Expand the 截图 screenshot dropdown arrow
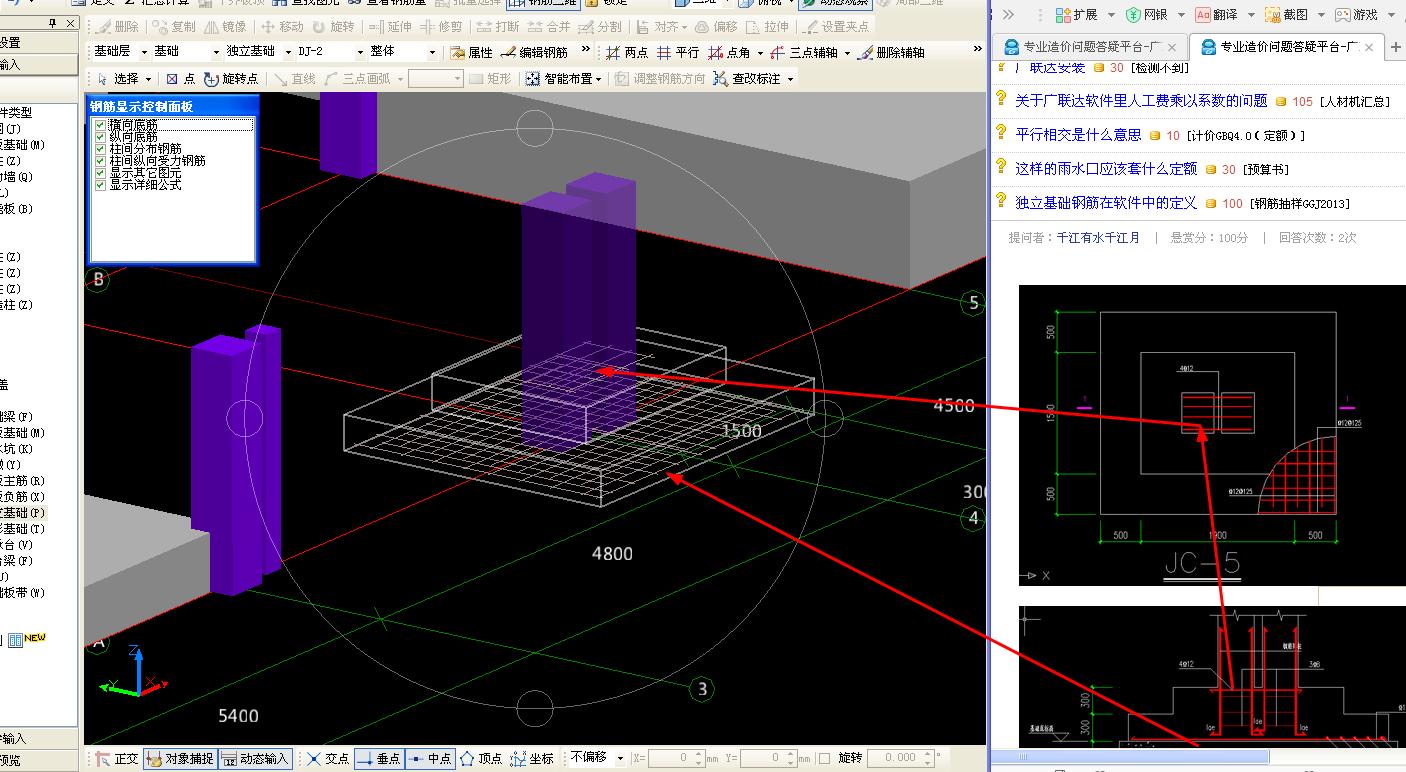 (1323, 15)
